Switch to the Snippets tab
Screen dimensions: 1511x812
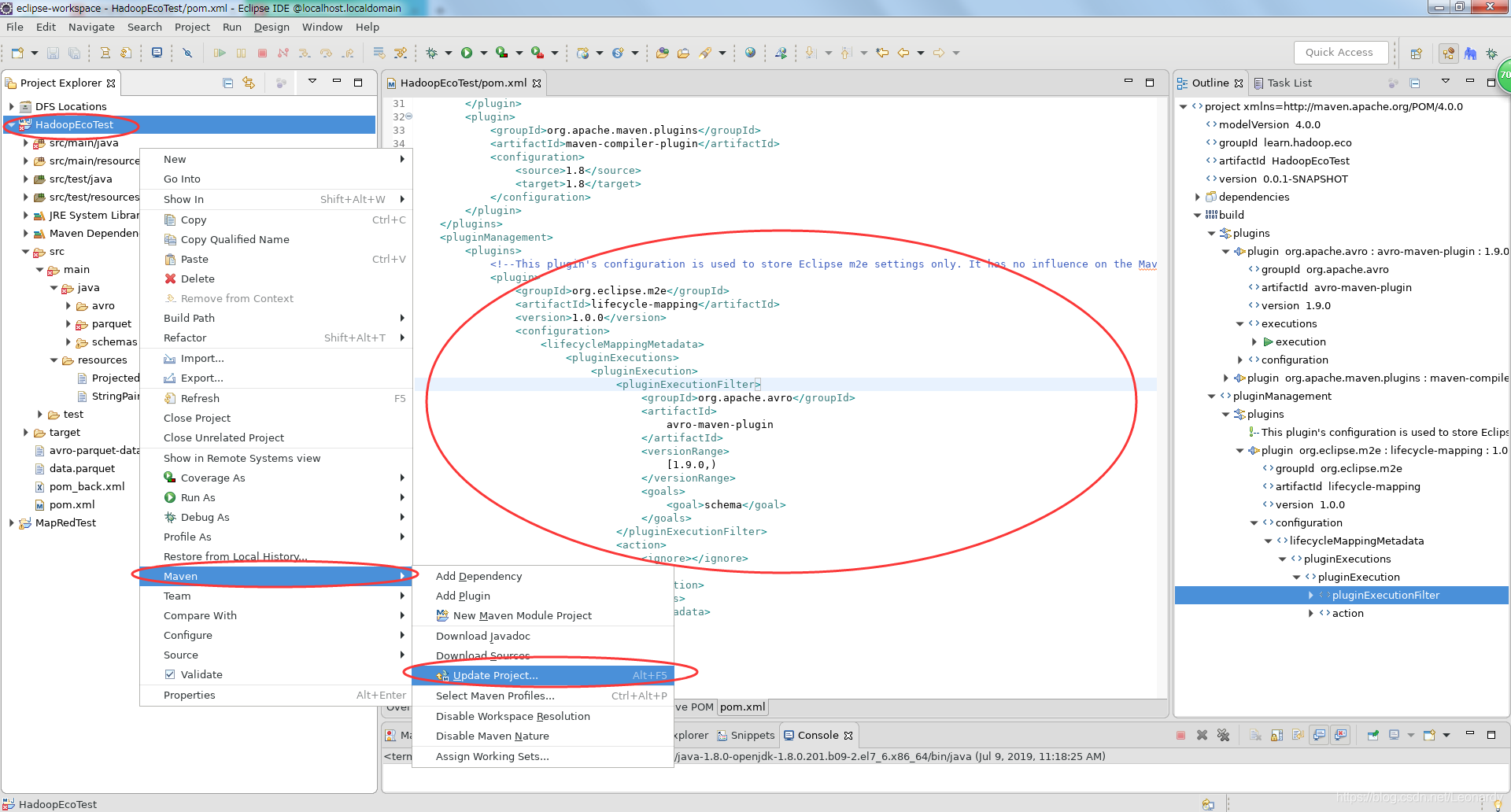[x=745, y=735]
